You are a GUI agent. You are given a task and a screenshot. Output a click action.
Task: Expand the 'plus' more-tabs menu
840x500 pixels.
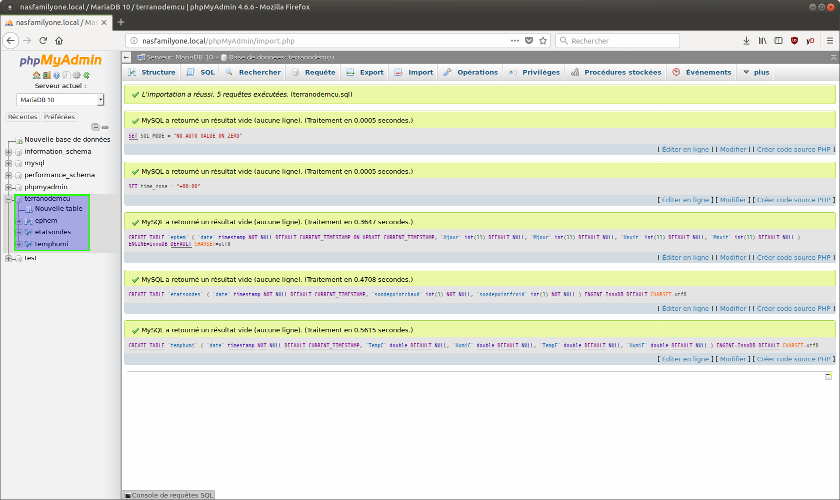click(x=756, y=72)
